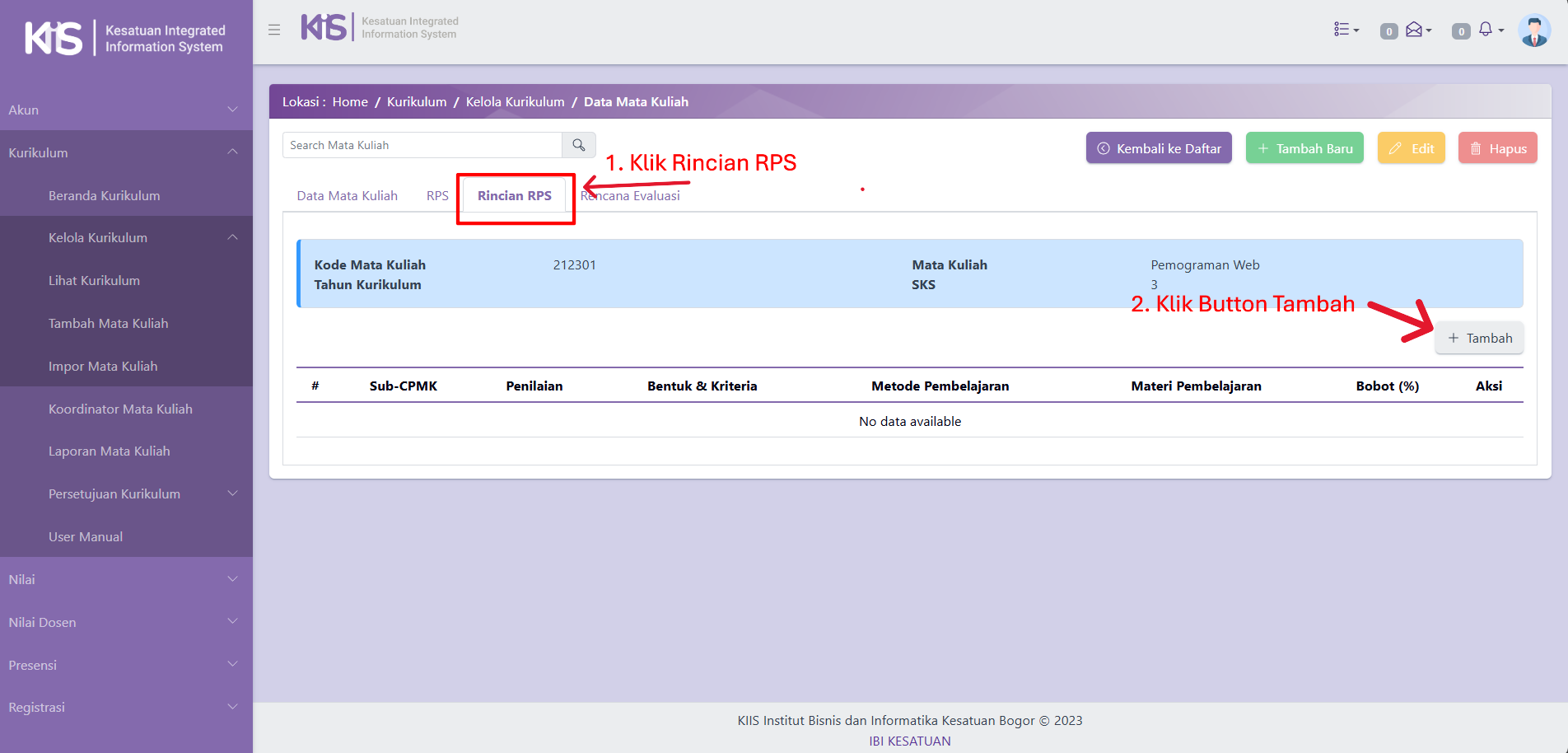This screenshot has height=753, width=1568.
Task: Open the messages envelope icon
Action: click(1416, 30)
